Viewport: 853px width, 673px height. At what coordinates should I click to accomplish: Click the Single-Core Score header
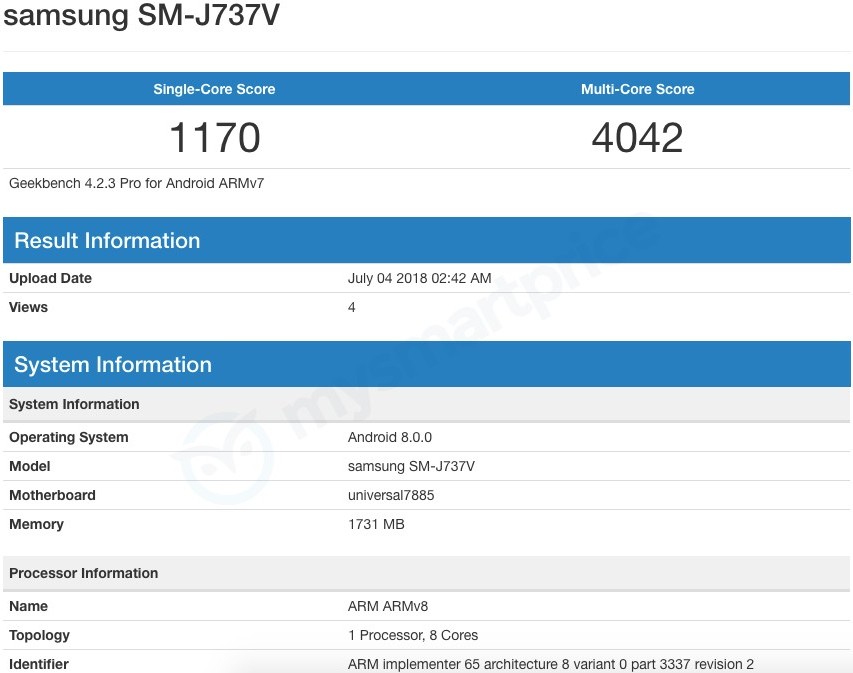click(x=214, y=89)
